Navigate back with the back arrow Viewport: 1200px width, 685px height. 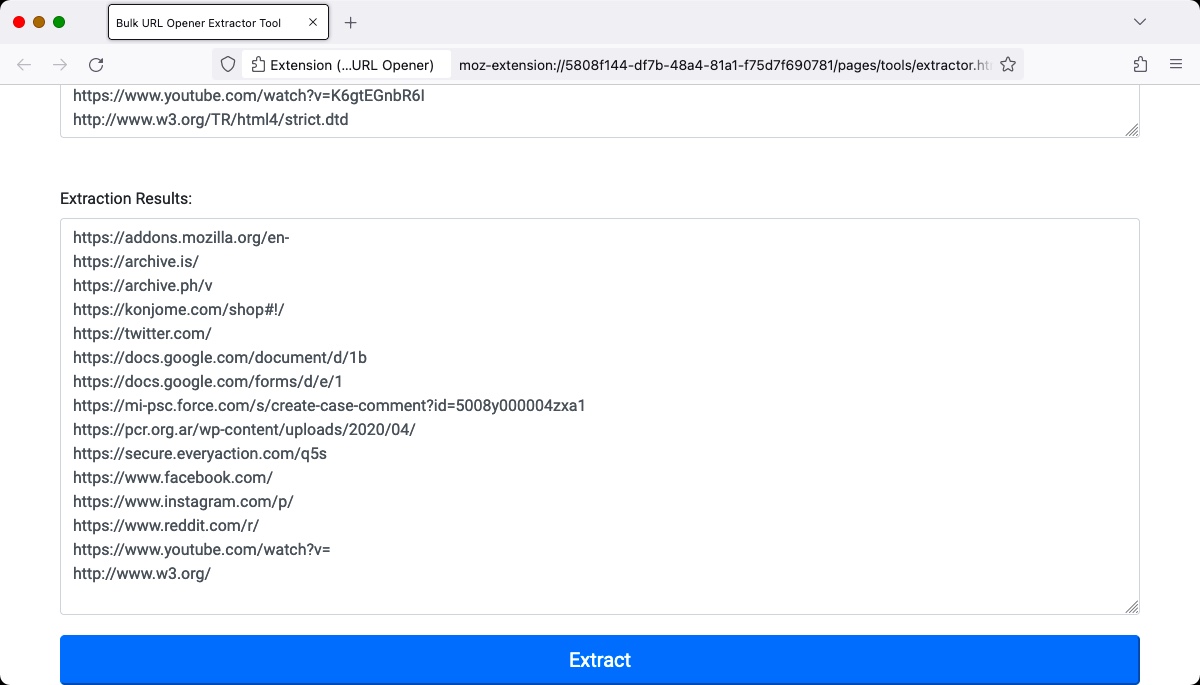pyautogui.click(x=24, y=63)
